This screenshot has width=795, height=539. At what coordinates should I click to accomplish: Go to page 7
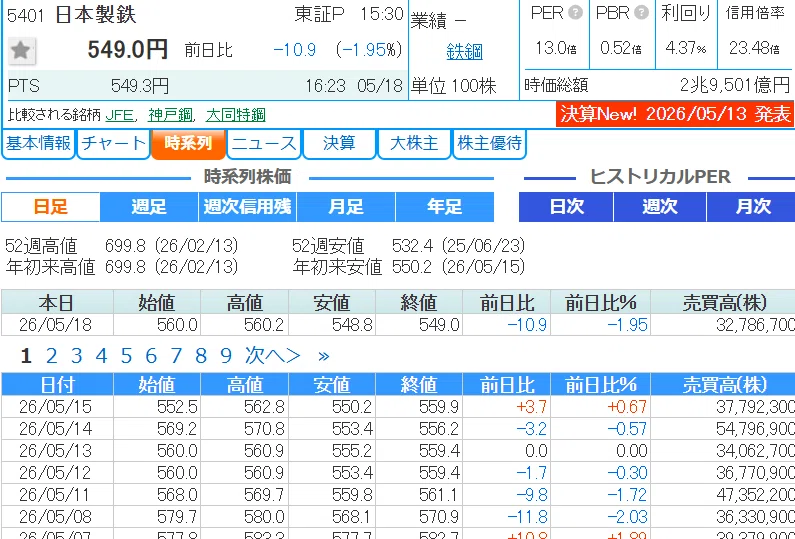coord(176,356)
